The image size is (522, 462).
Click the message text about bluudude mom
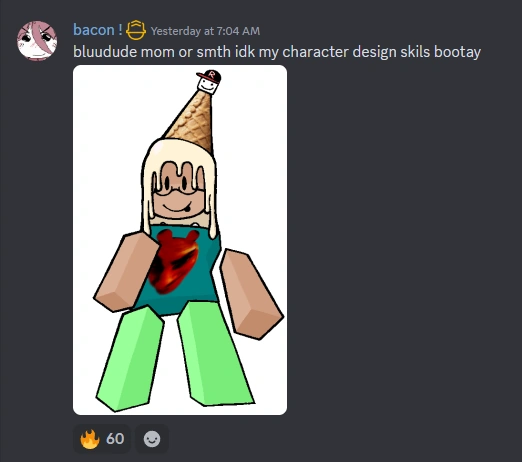coord(277,52)
